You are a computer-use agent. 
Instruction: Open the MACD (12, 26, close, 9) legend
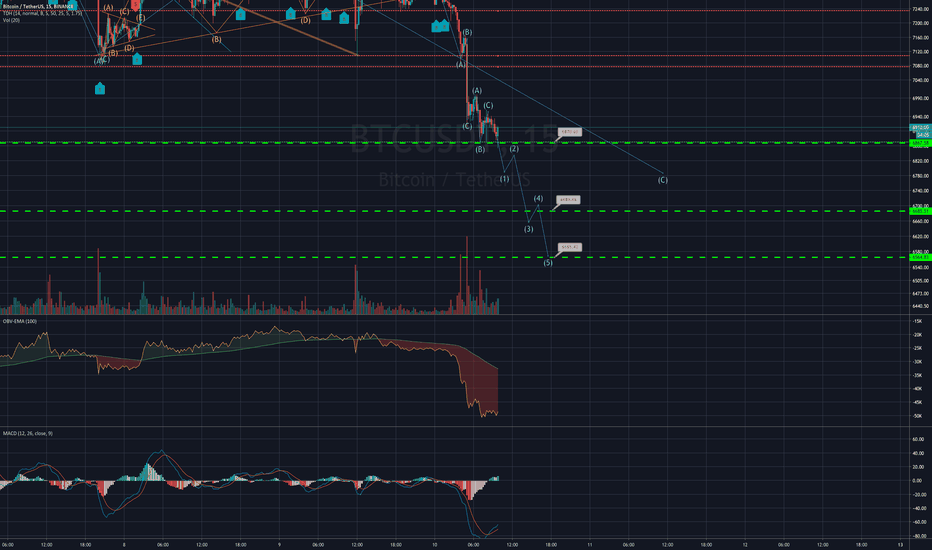click(x=27, y=433)
